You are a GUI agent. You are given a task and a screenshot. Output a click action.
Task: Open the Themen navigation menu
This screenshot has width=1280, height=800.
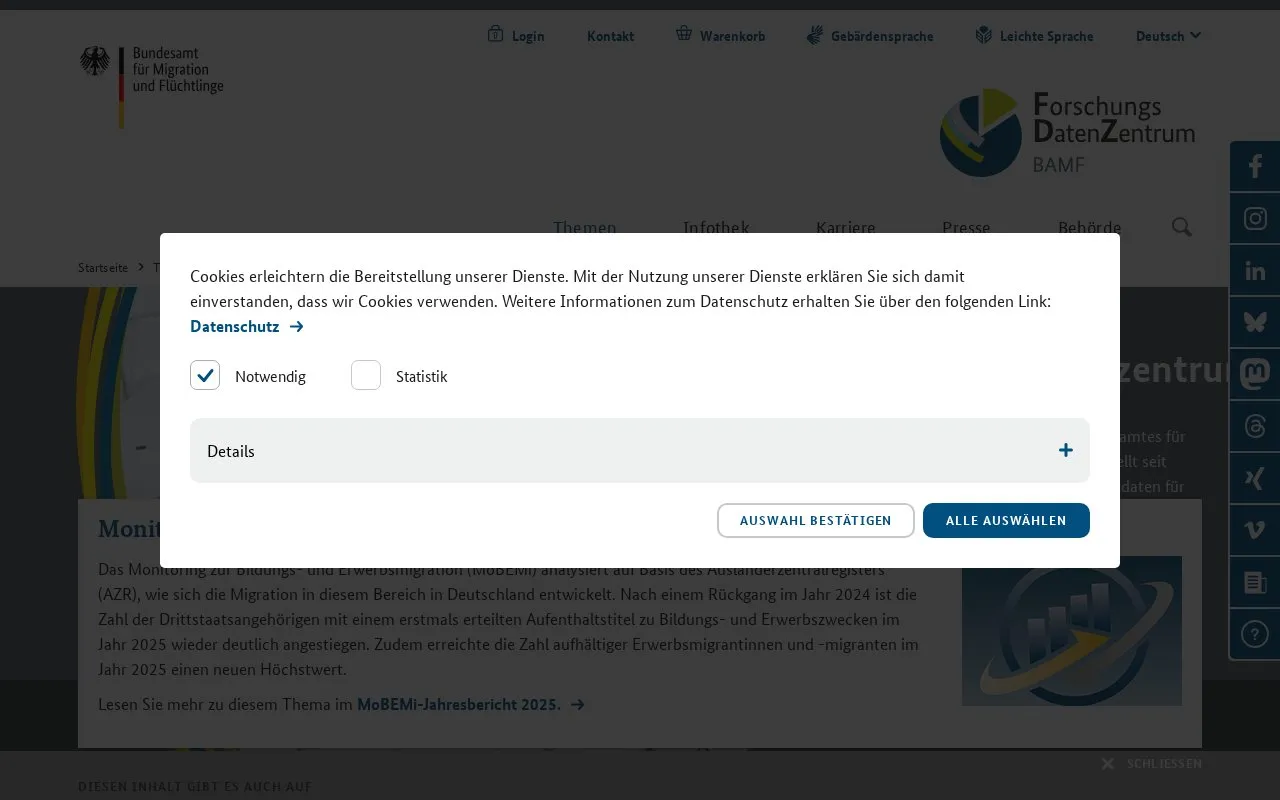(585, 227)
